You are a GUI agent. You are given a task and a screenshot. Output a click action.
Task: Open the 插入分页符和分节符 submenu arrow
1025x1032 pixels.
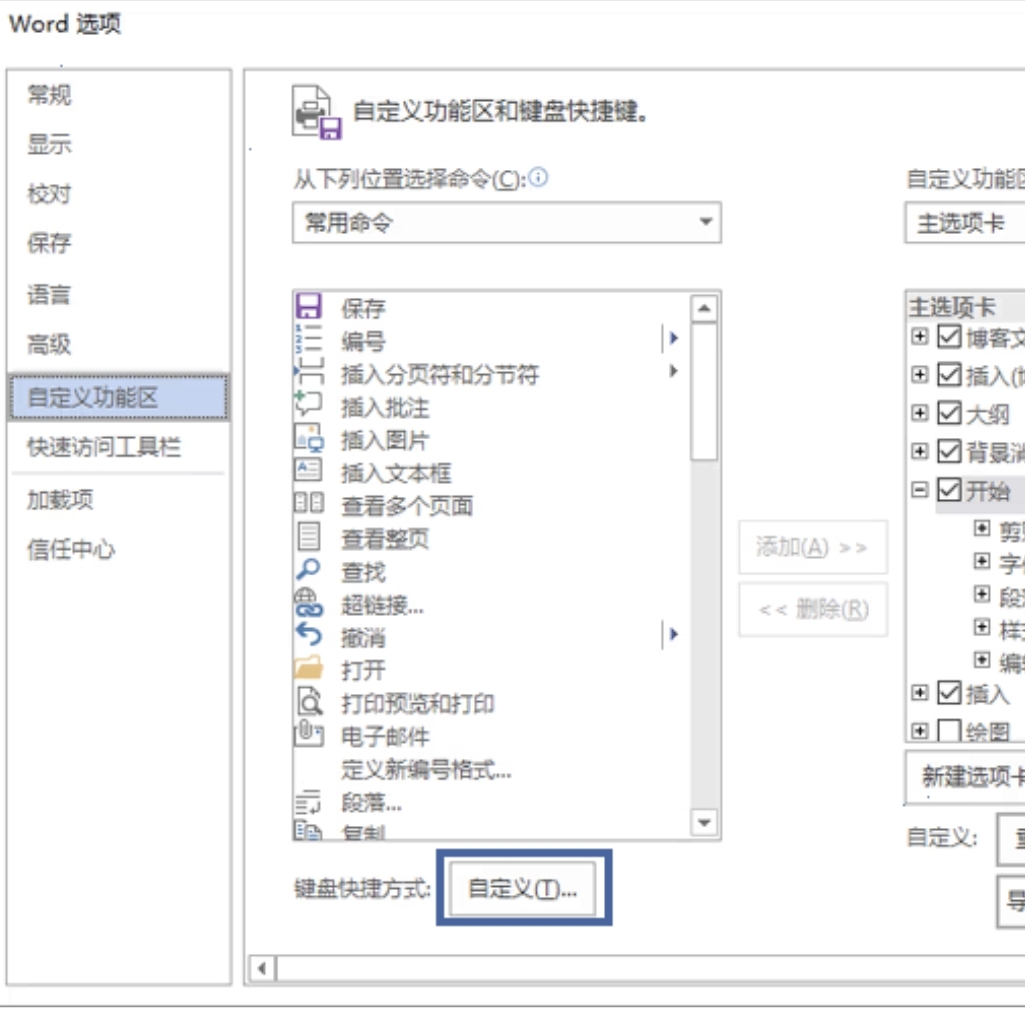[x=673, y=371]
